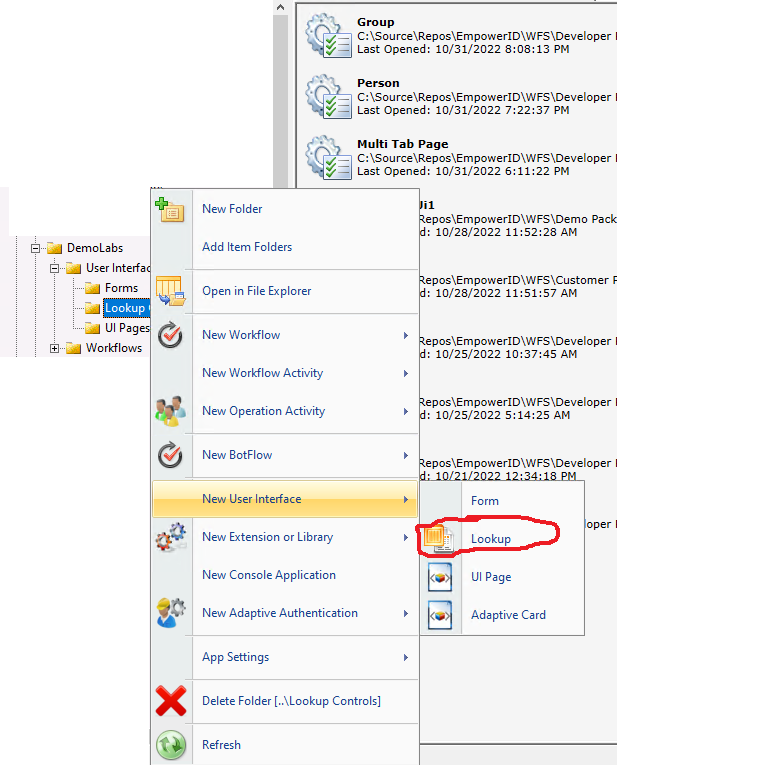769x765 pixels.
Task: Select the Forms tree folder
Action: 121,288
